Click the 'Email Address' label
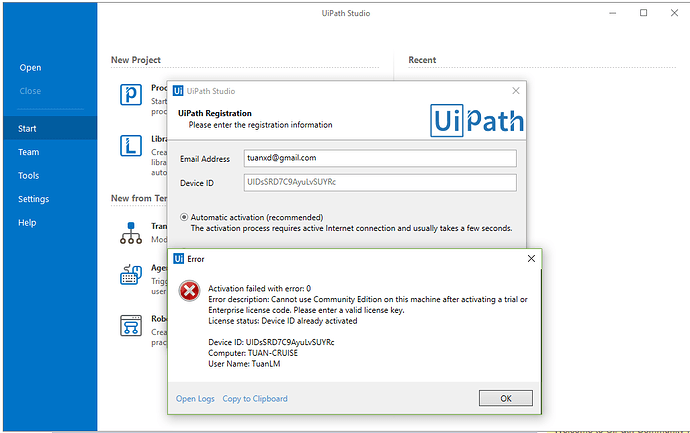 pyautogui.click(x=205, y=159)
